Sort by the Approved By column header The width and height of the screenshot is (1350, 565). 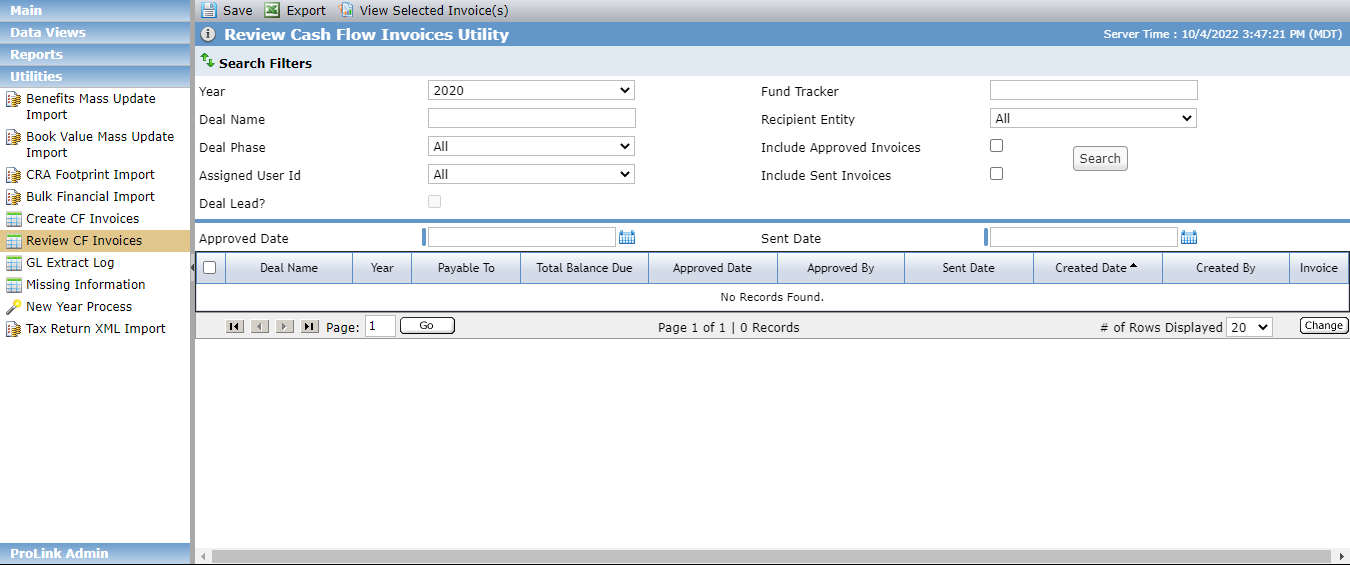pyautogui.click(x=841, y=268)
